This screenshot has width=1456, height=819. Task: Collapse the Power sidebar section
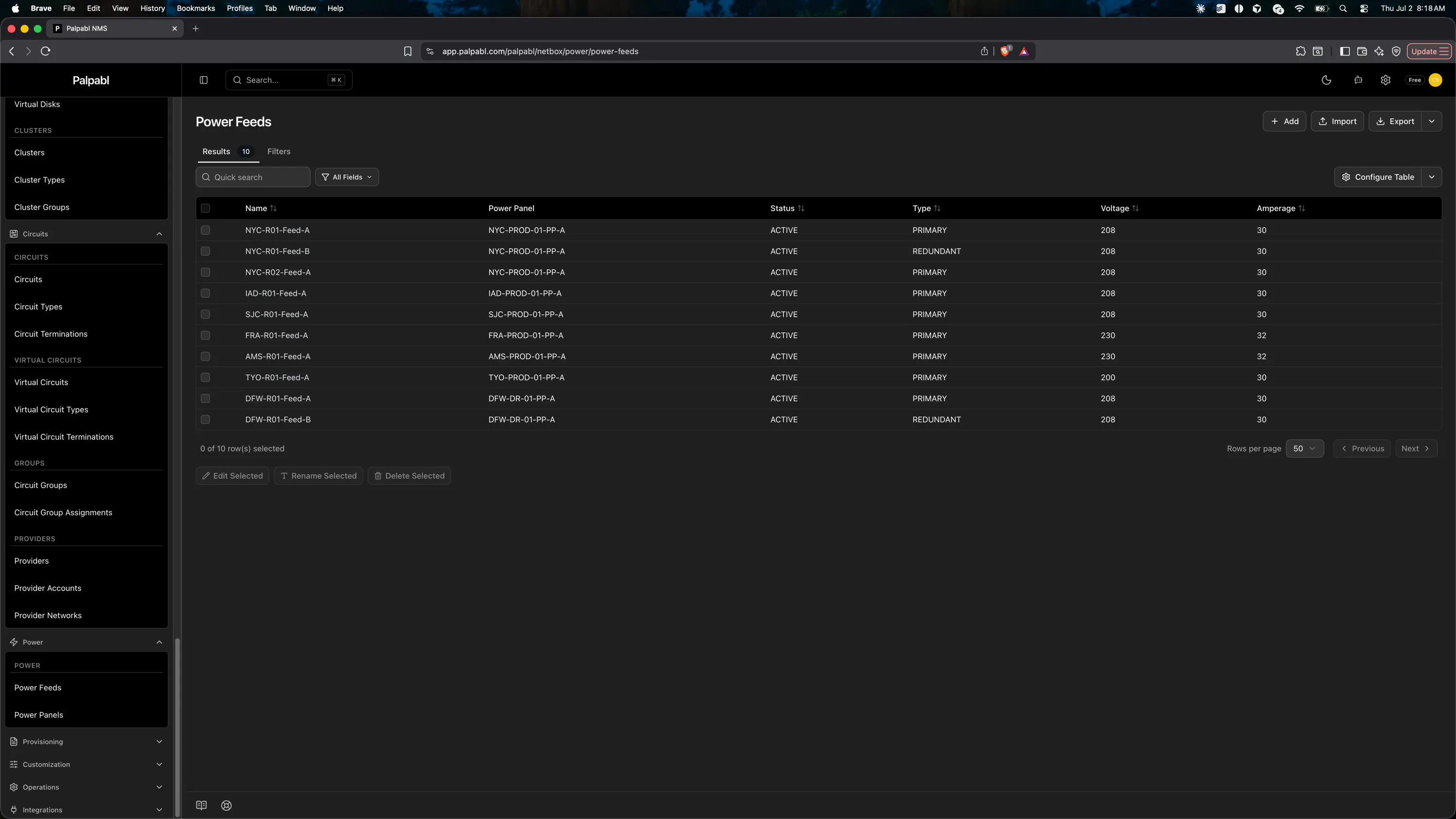[159, 642]
